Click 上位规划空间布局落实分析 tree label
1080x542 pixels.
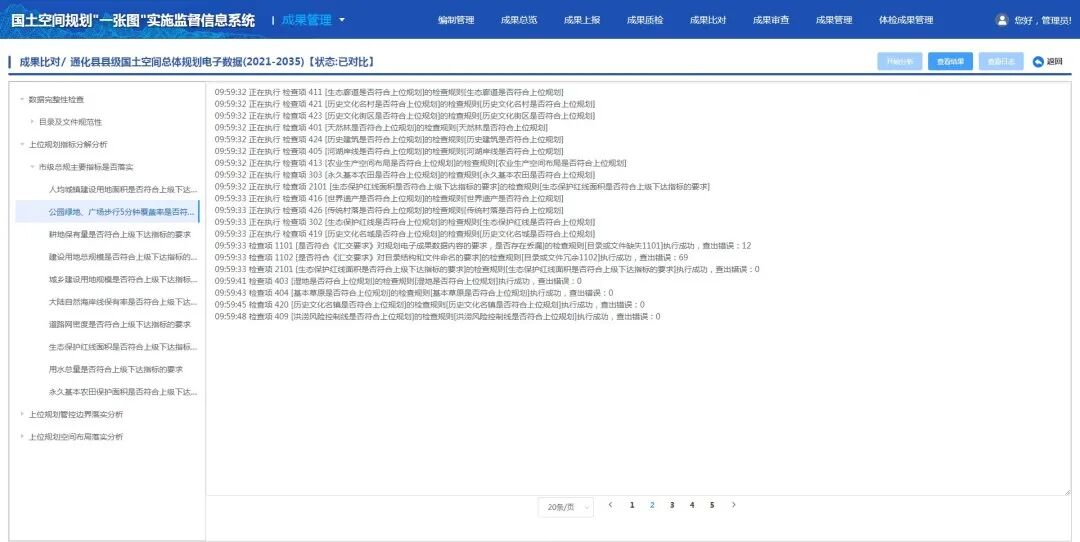pos(76,437)
